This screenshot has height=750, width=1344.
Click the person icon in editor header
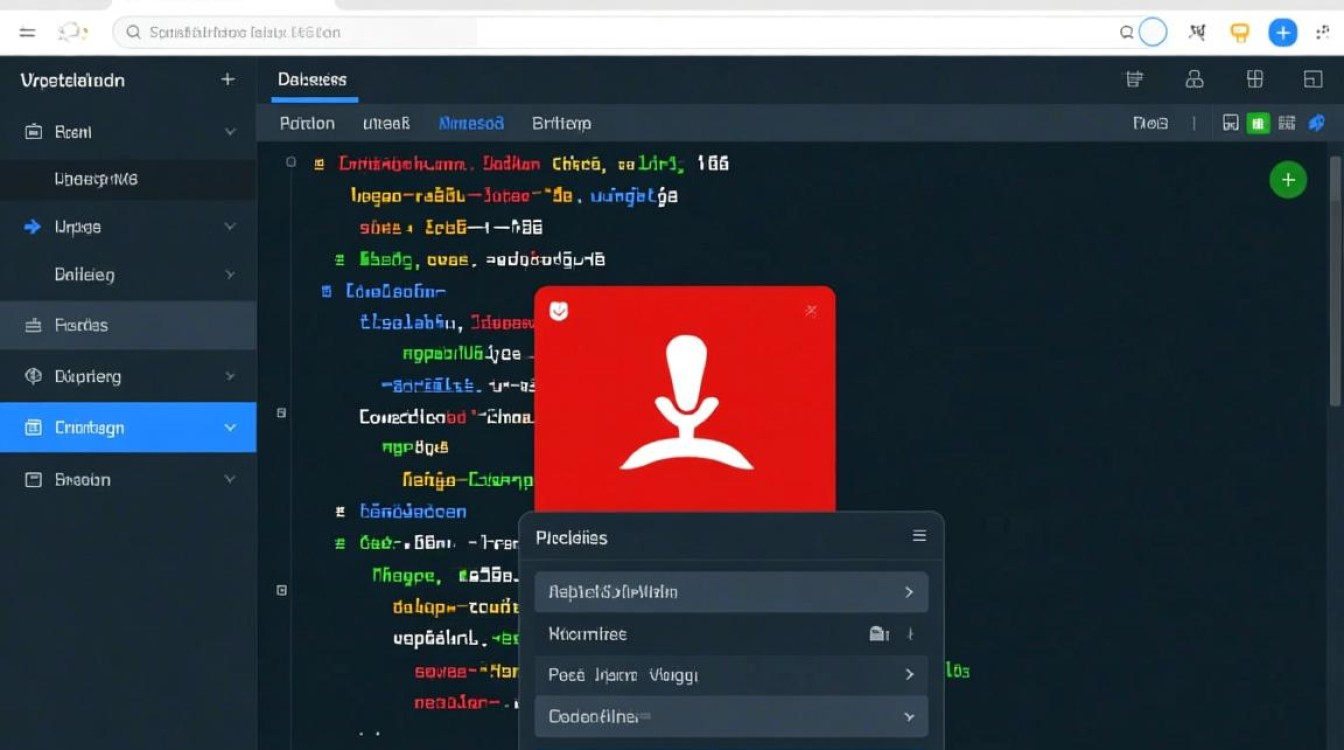[x=1194, y=79]
